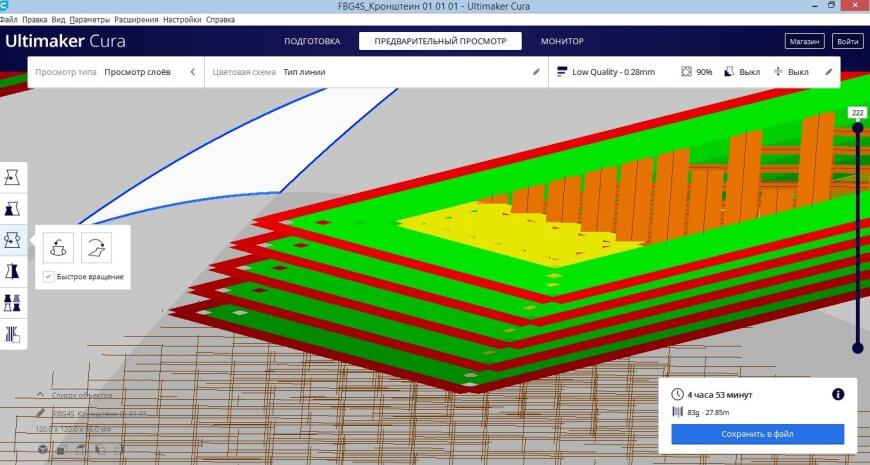Image resolution: width=870 pixels, height=465 pixels.
Task: Click the right side view icon
Action: 119,449
